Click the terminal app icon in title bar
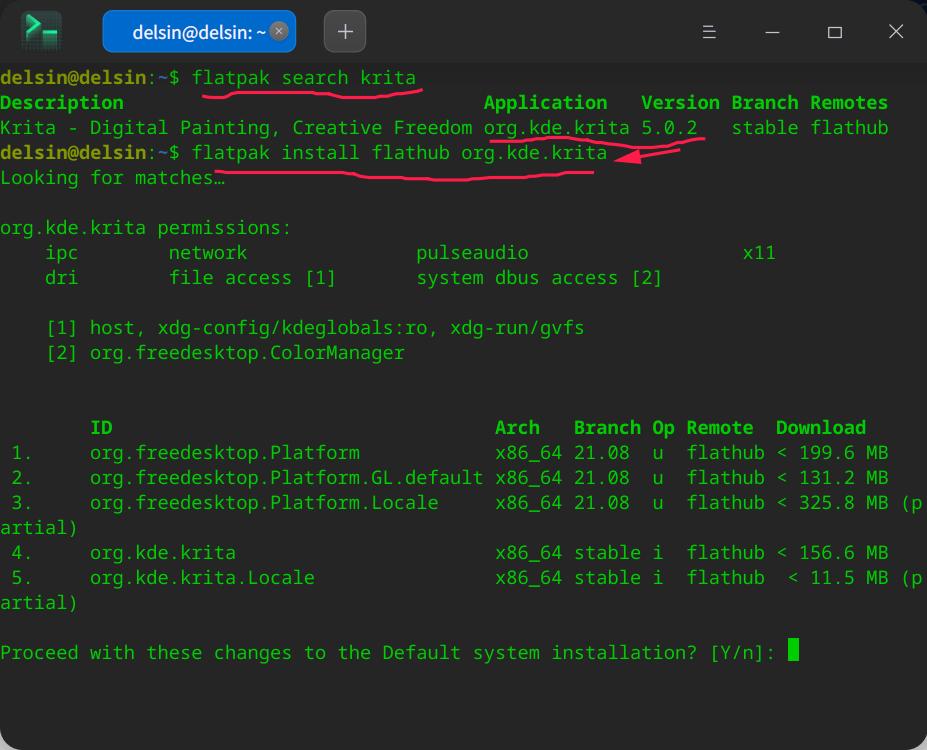This screenshot has width=927, height=750. 41,31
